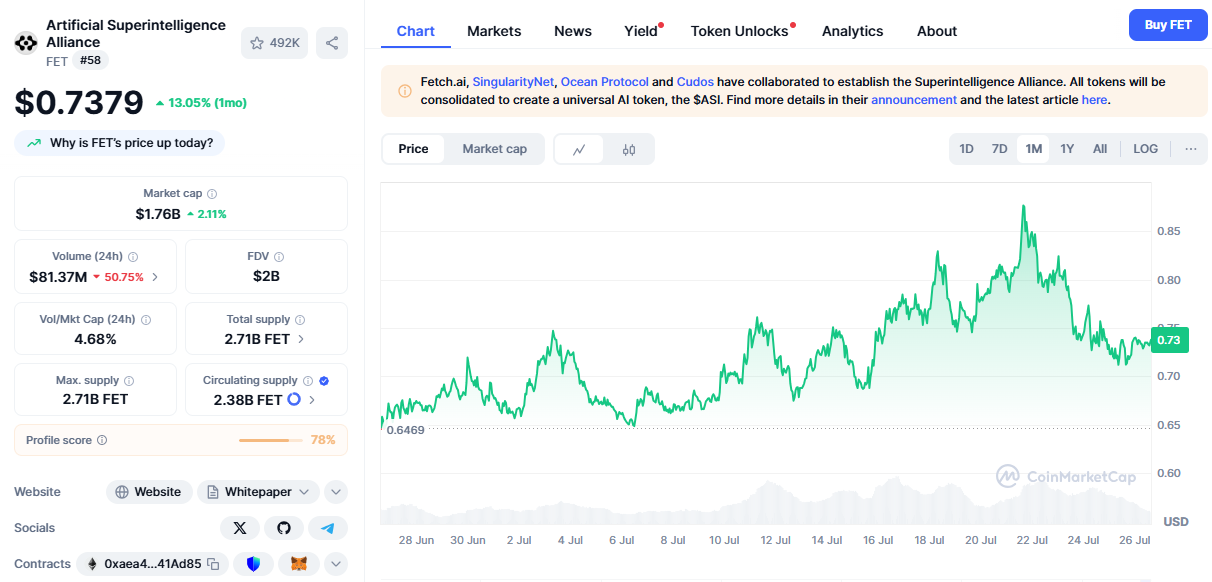Click Profile score info icon
The height and width of the screenshot is (582, 1212).
[102, 440]
